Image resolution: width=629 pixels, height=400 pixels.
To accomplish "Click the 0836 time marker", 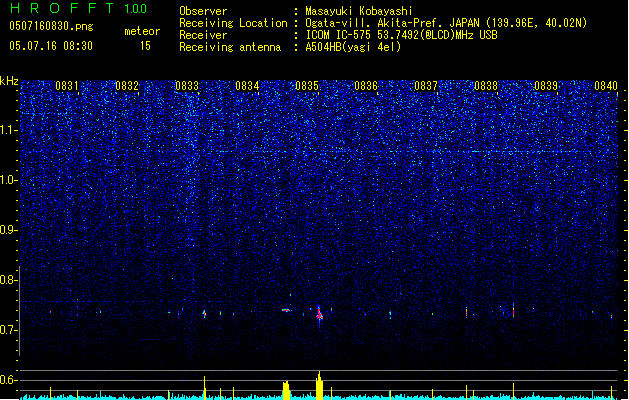I will click(366, 86).
